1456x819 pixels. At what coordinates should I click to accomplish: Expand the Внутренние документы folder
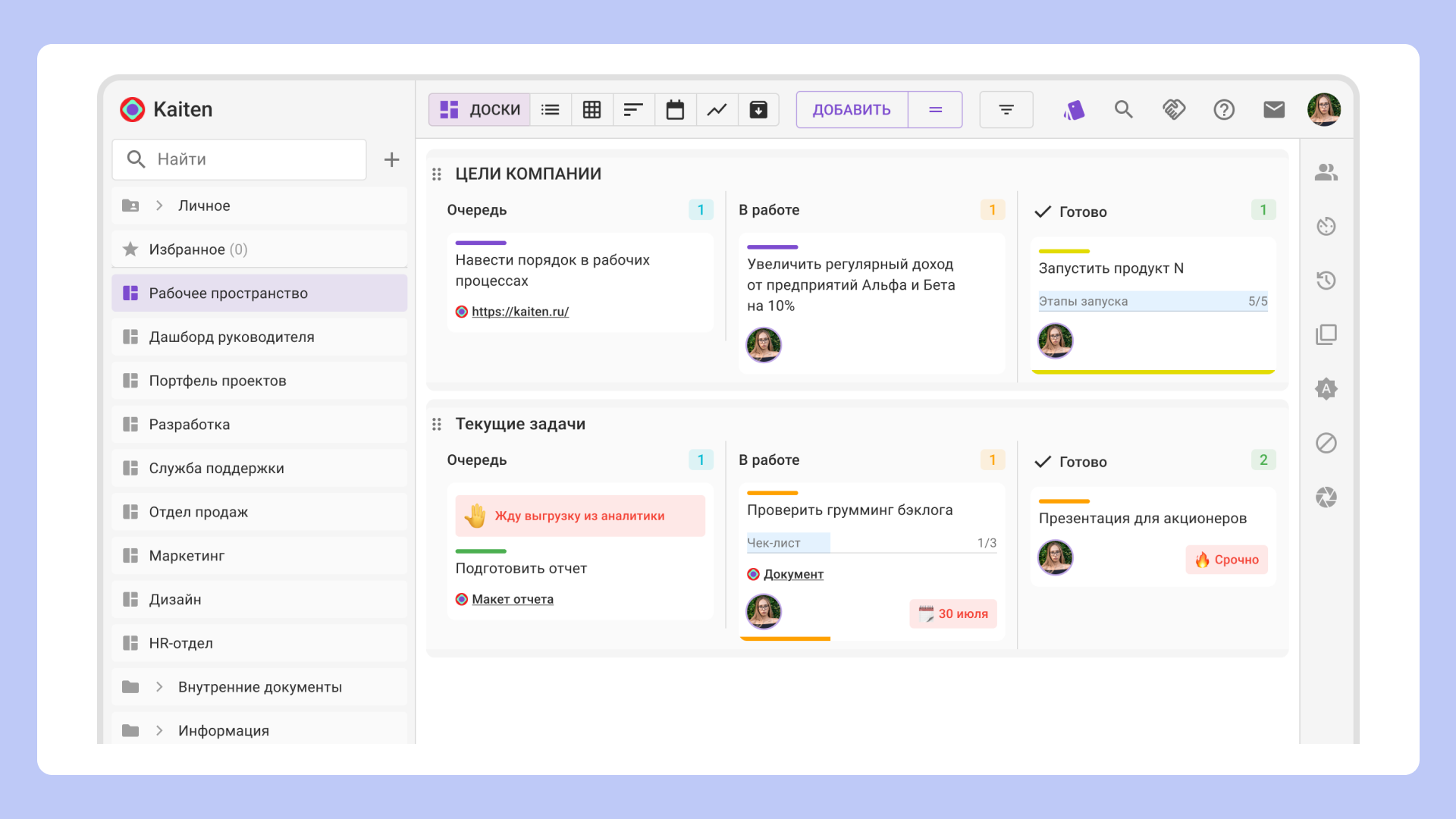point(159,687)
